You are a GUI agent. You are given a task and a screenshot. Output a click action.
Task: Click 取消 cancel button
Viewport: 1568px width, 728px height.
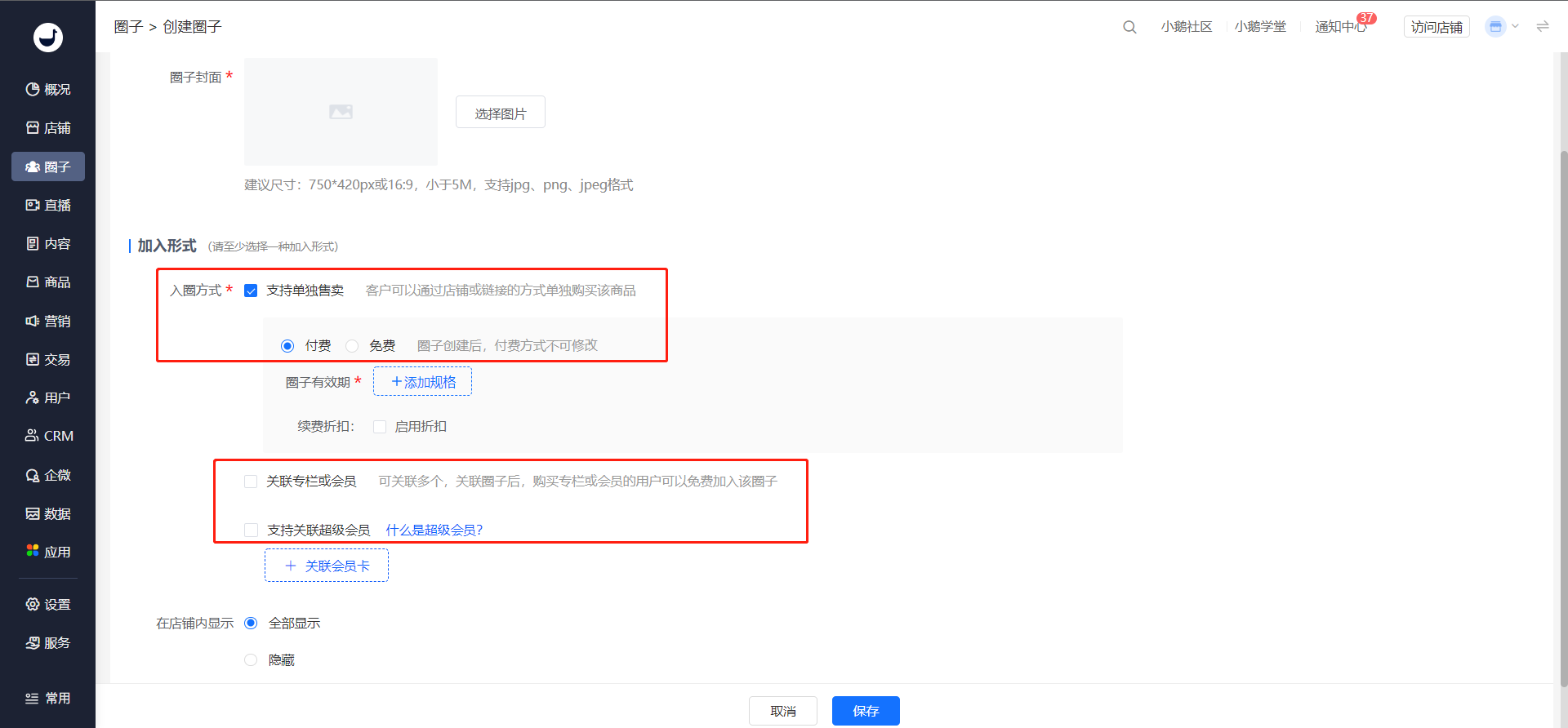tap(782, 711)
